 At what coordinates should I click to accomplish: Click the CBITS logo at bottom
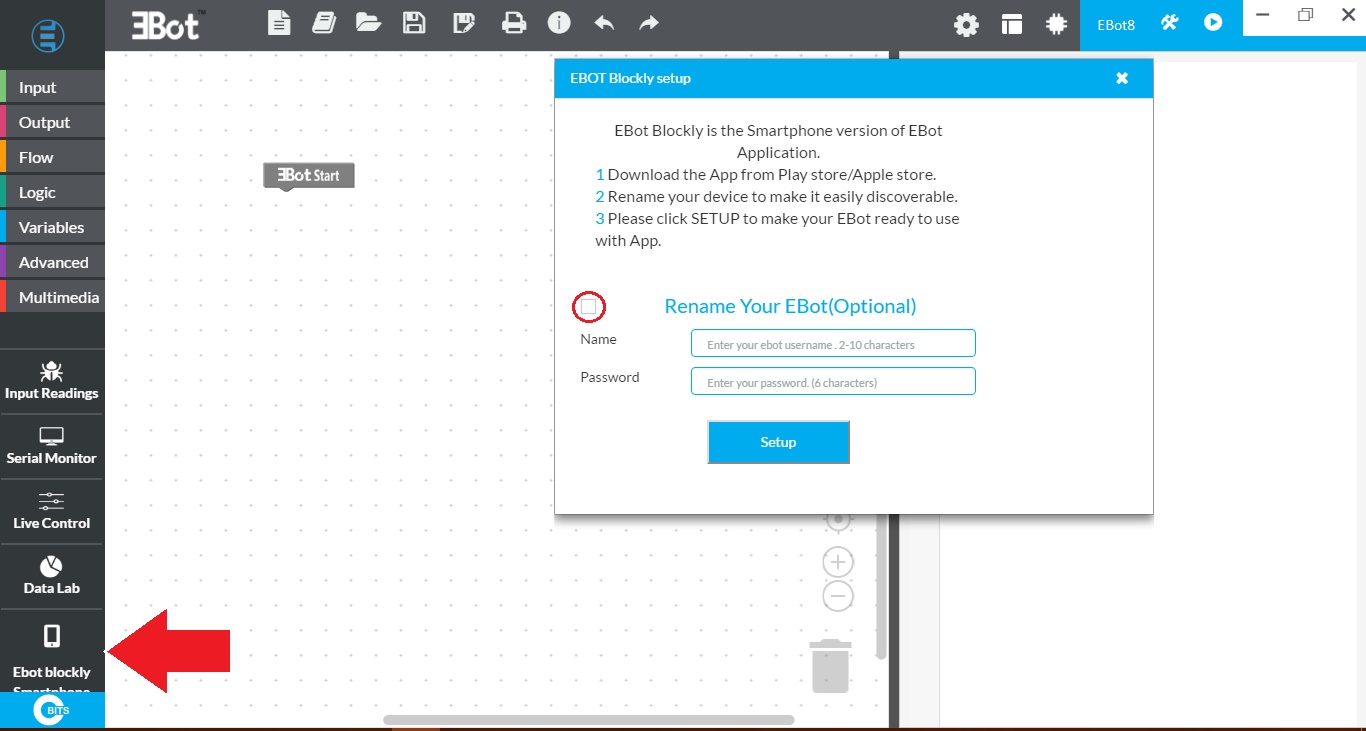coord(52,711)
